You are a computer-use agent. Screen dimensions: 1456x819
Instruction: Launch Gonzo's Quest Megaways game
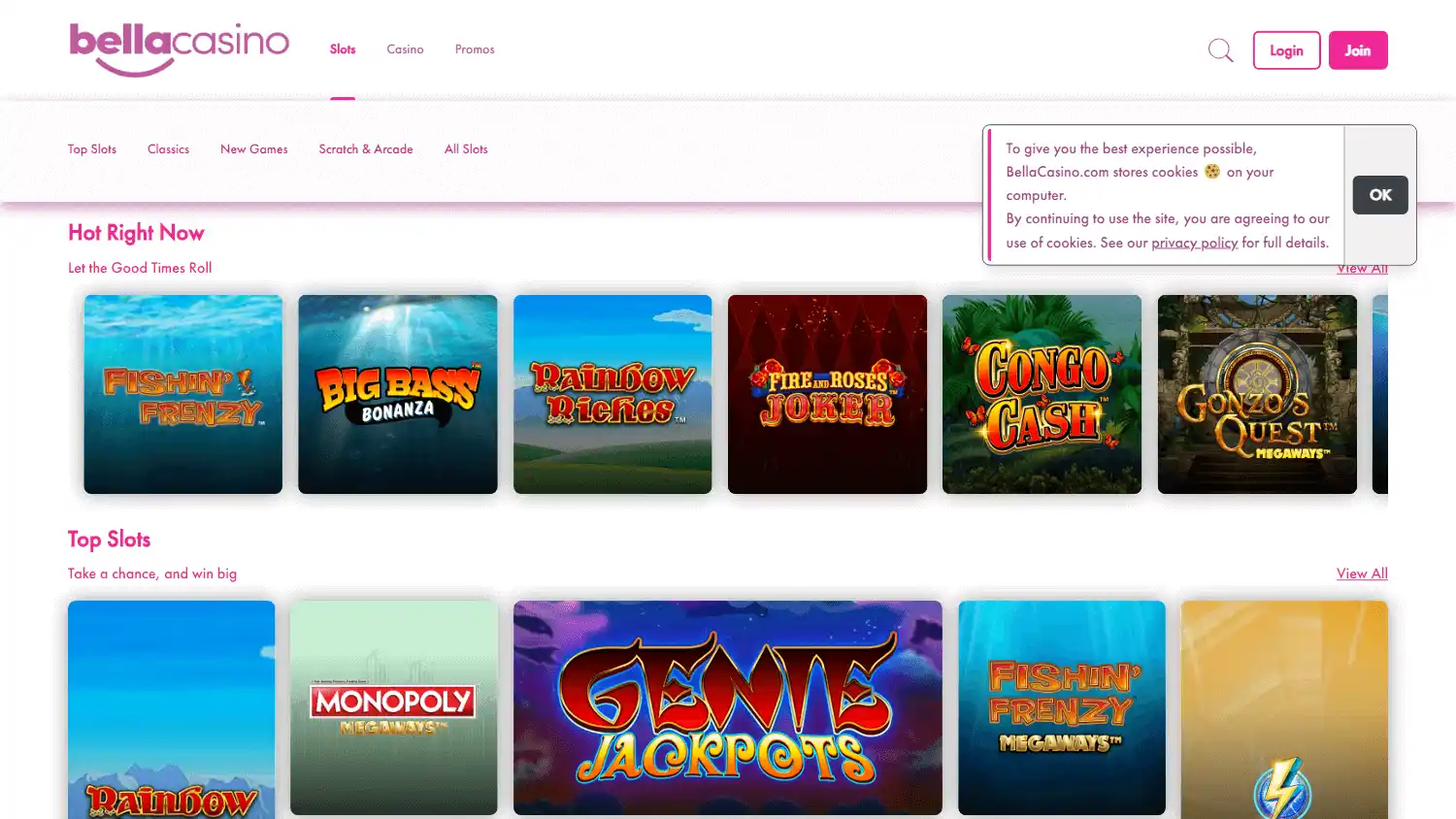click(1257, 394)
